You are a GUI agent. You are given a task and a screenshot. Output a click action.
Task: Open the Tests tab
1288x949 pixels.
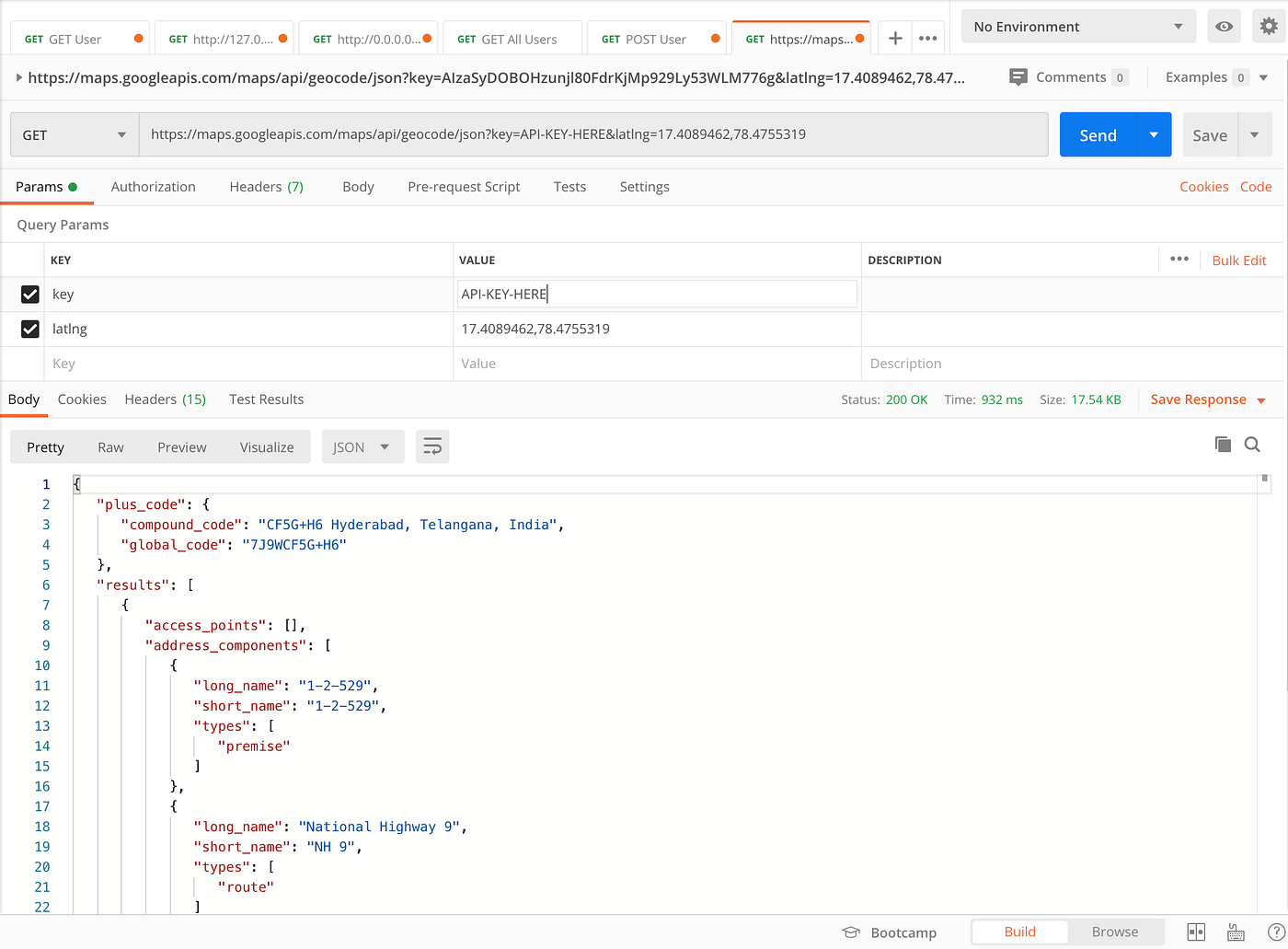click(x=569, y=187)
